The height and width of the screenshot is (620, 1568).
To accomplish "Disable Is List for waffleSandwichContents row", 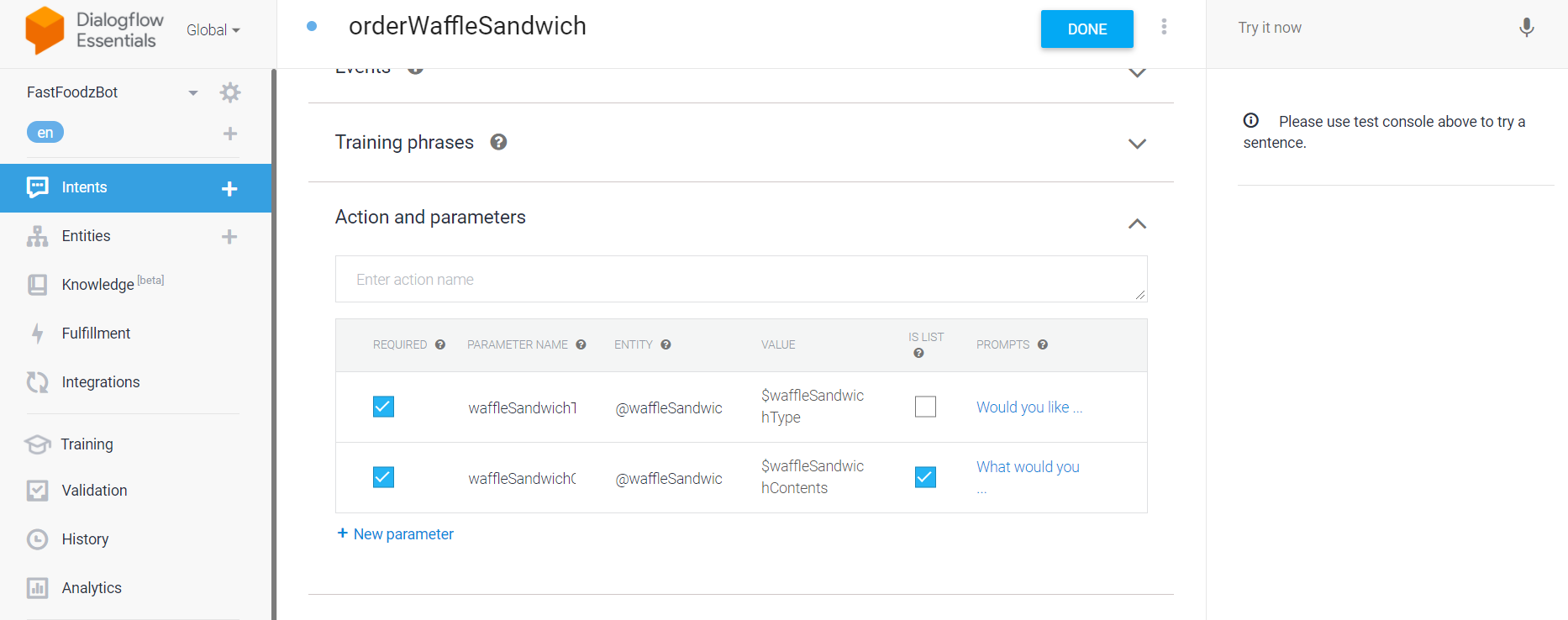I will [x=925, y=477].
